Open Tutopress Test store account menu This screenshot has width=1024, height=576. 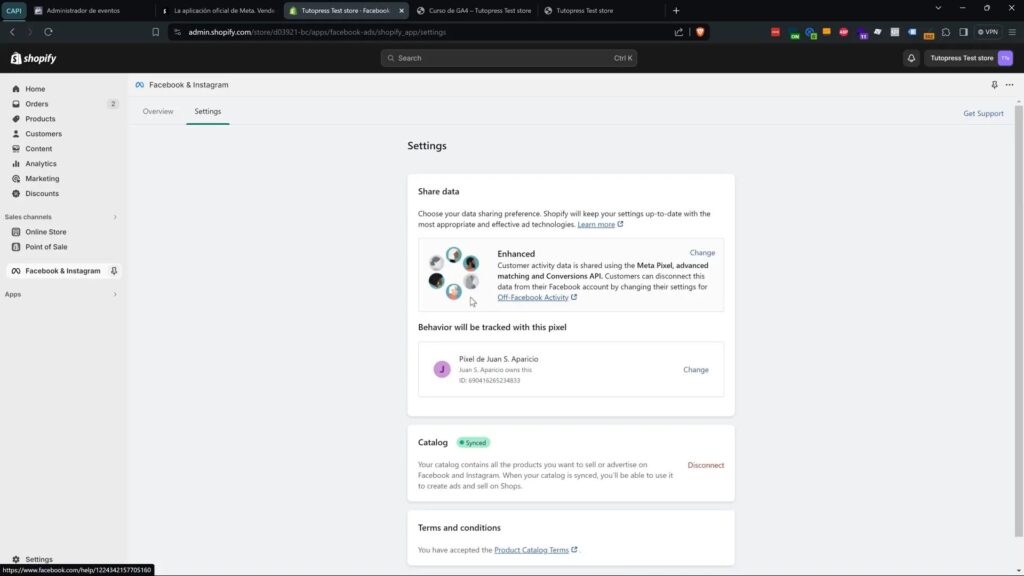[970, 58]
